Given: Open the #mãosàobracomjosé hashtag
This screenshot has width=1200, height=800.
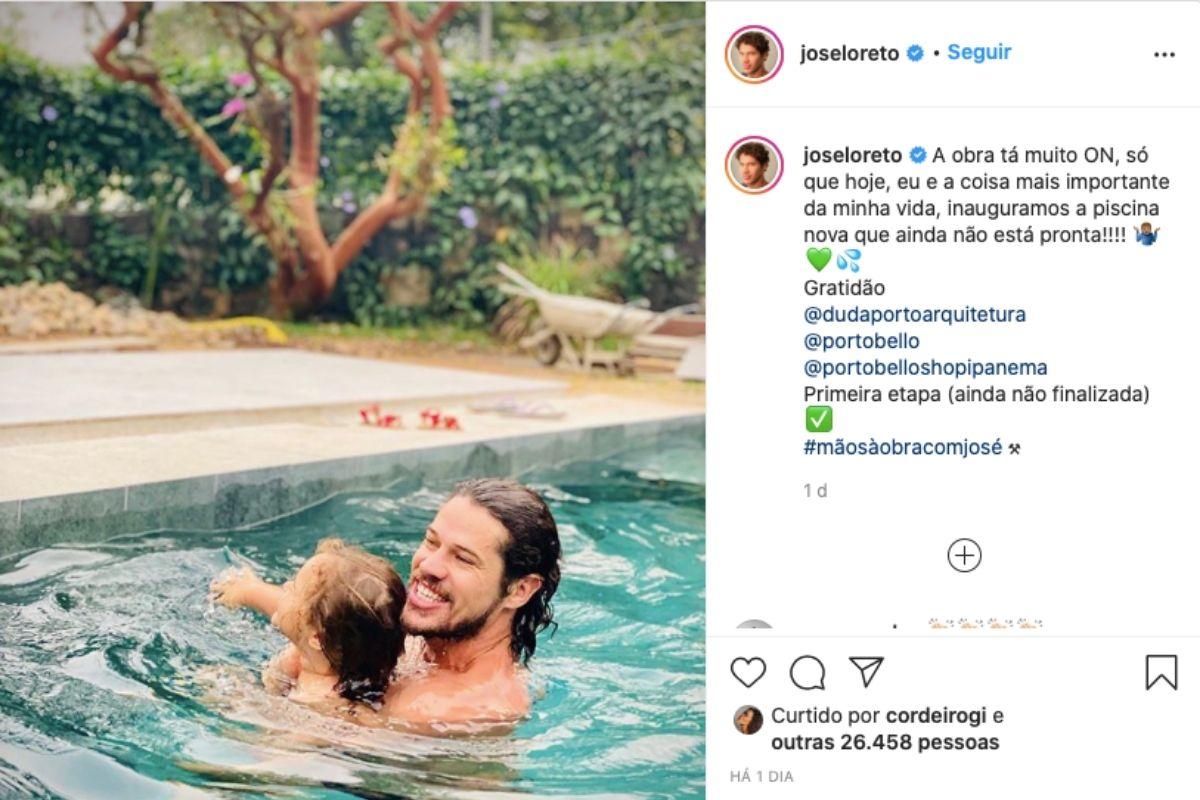Looking at the screenshot, I should click(903, 447).
